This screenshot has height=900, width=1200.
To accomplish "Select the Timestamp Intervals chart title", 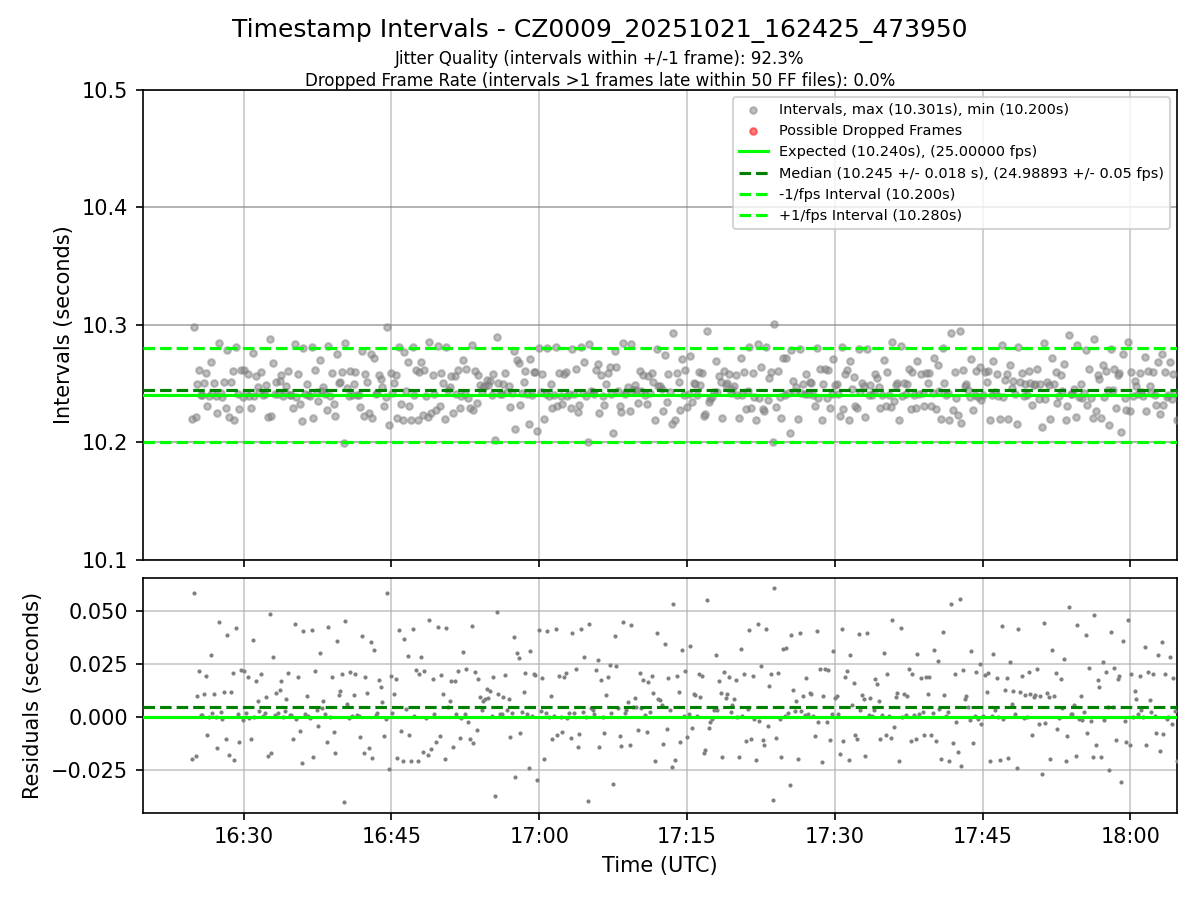I will 599,29.
